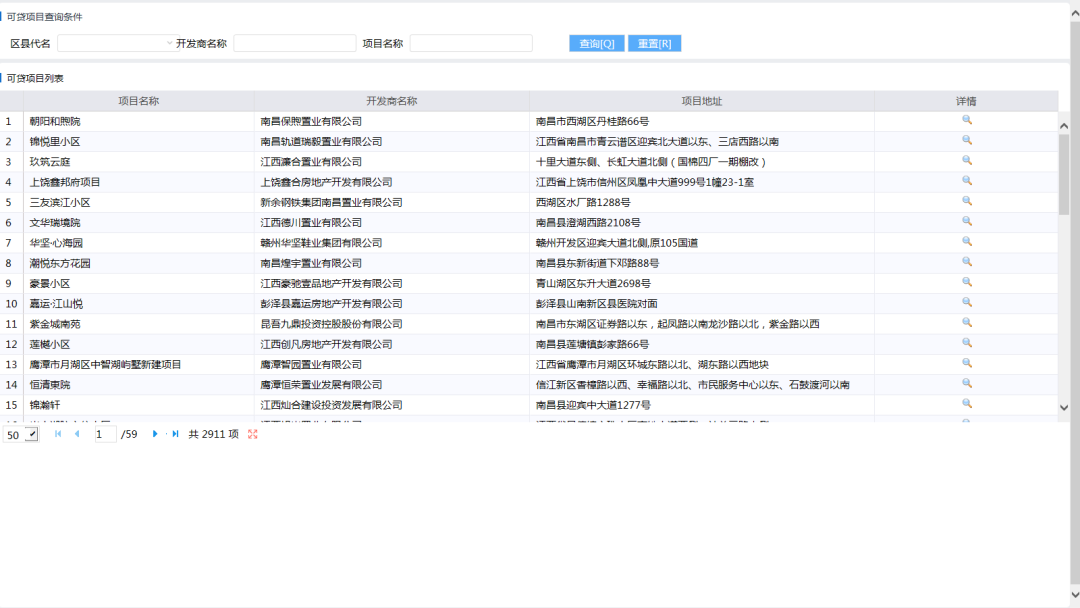Click the 重置[R] button
The width and height of the screenshot is (1080, 608).
click(654, 43)
